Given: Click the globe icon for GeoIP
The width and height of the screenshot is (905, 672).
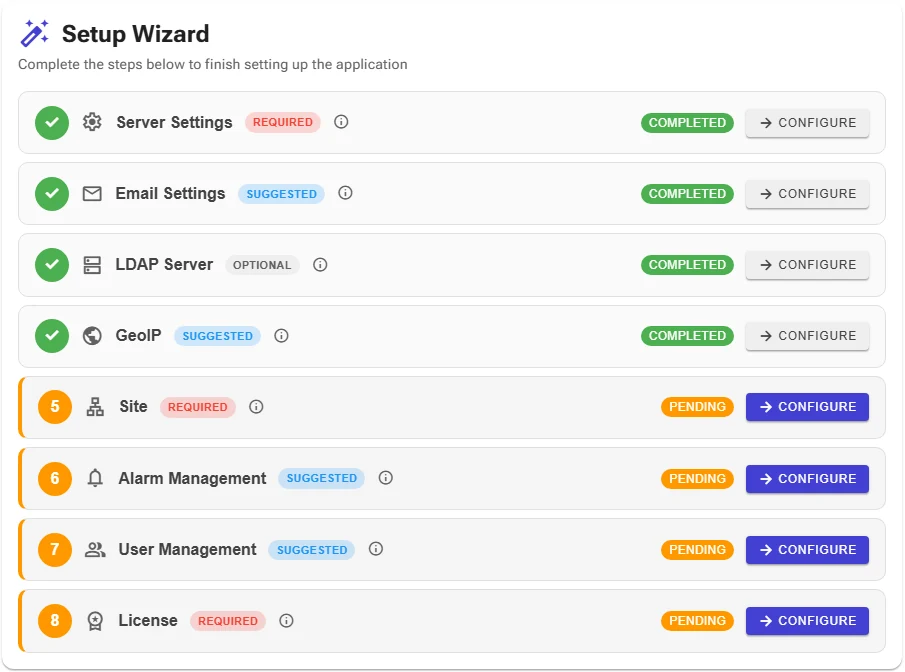Looking at the screenshot, I should [92, 335].
